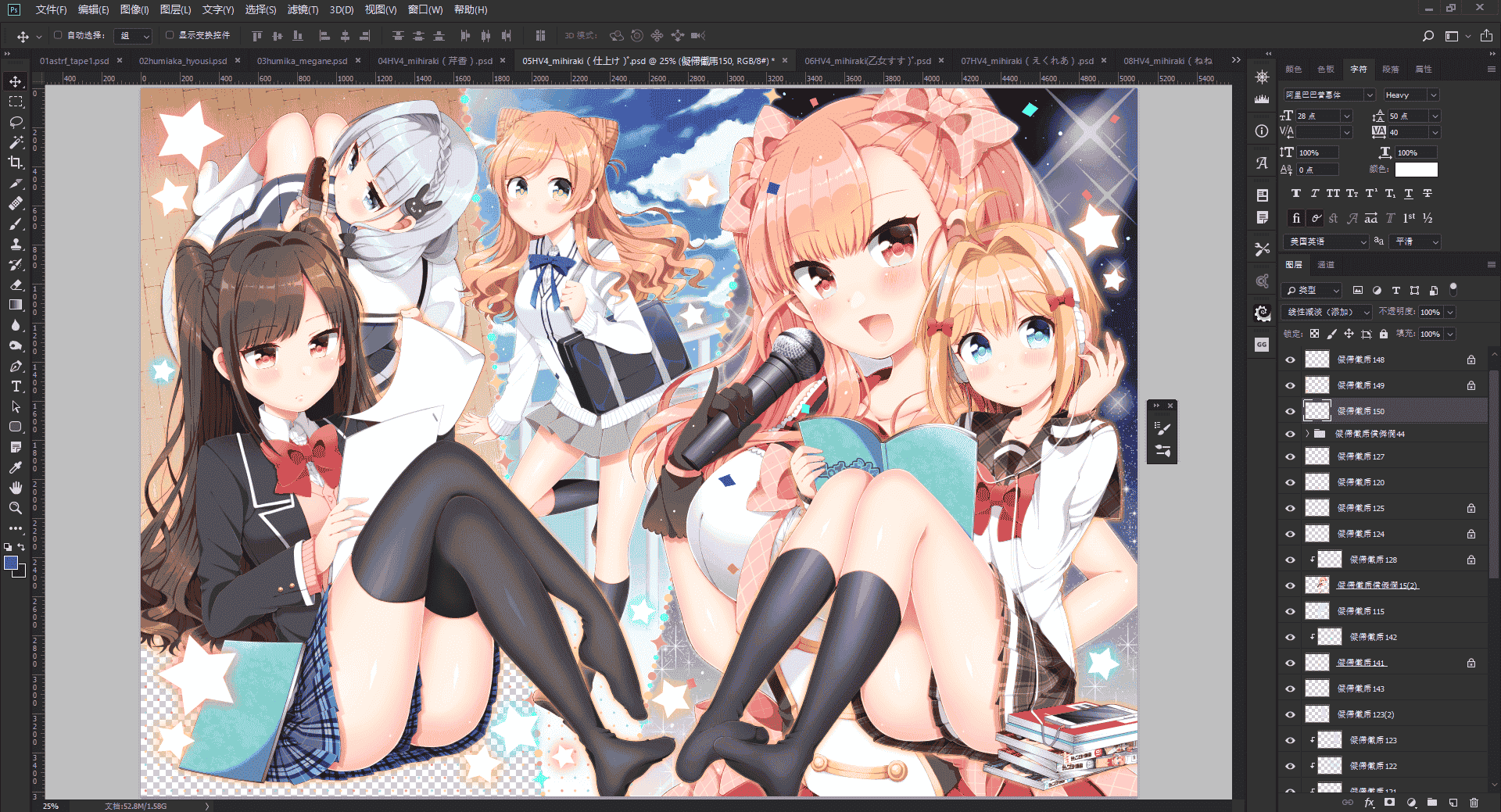Select layer 115 in layers panel
The image size is (1501, 812).
[1384, 611]
